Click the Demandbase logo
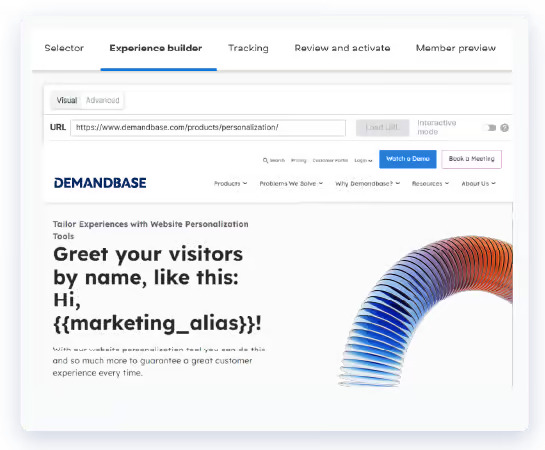545x450 pixels. point(100,183)
